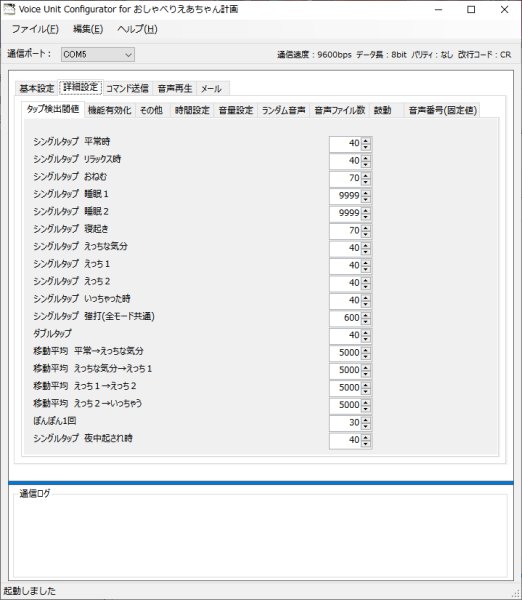The width and height of the screenshot is (522, 600).
Task: Open the ファイル(F) menu
Action: point(35,29)
